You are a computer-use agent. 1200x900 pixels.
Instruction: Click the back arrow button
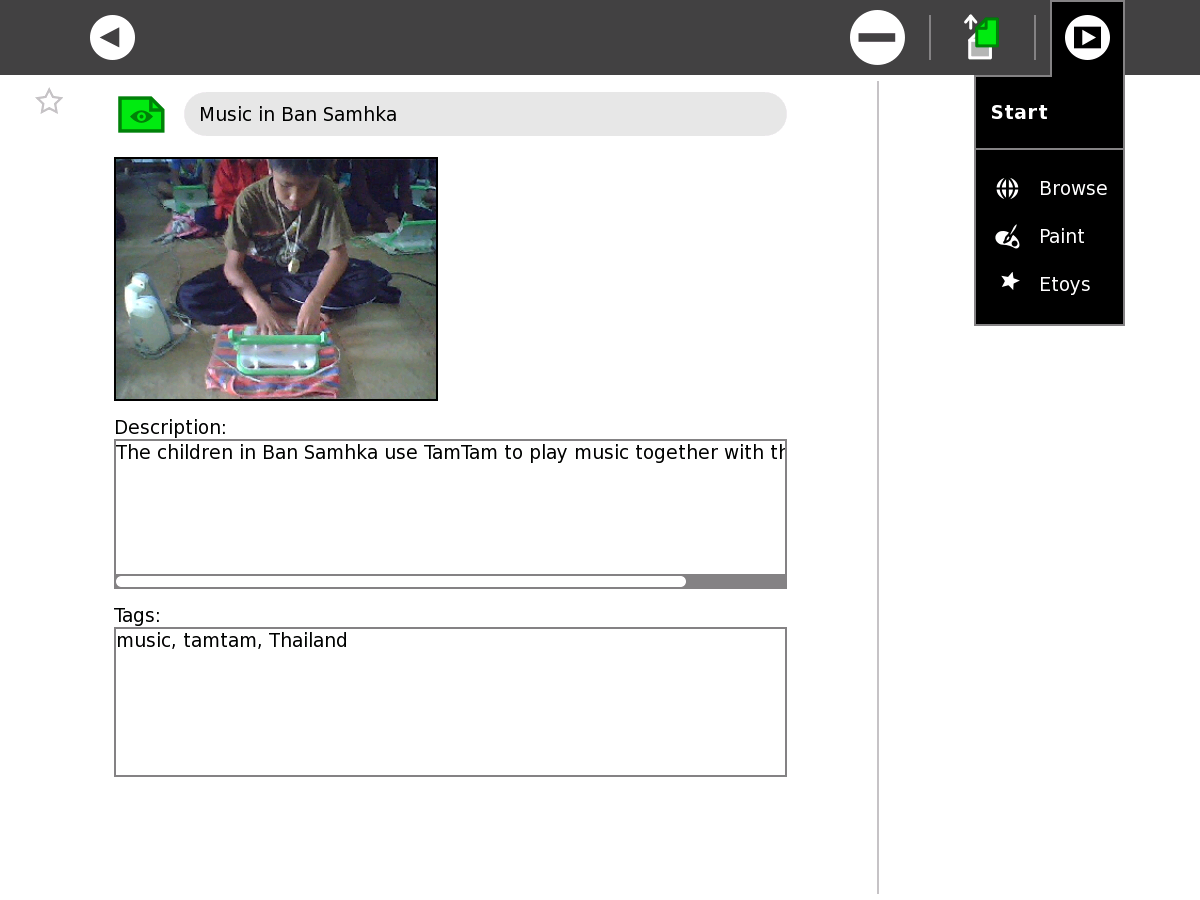[112, 38]
